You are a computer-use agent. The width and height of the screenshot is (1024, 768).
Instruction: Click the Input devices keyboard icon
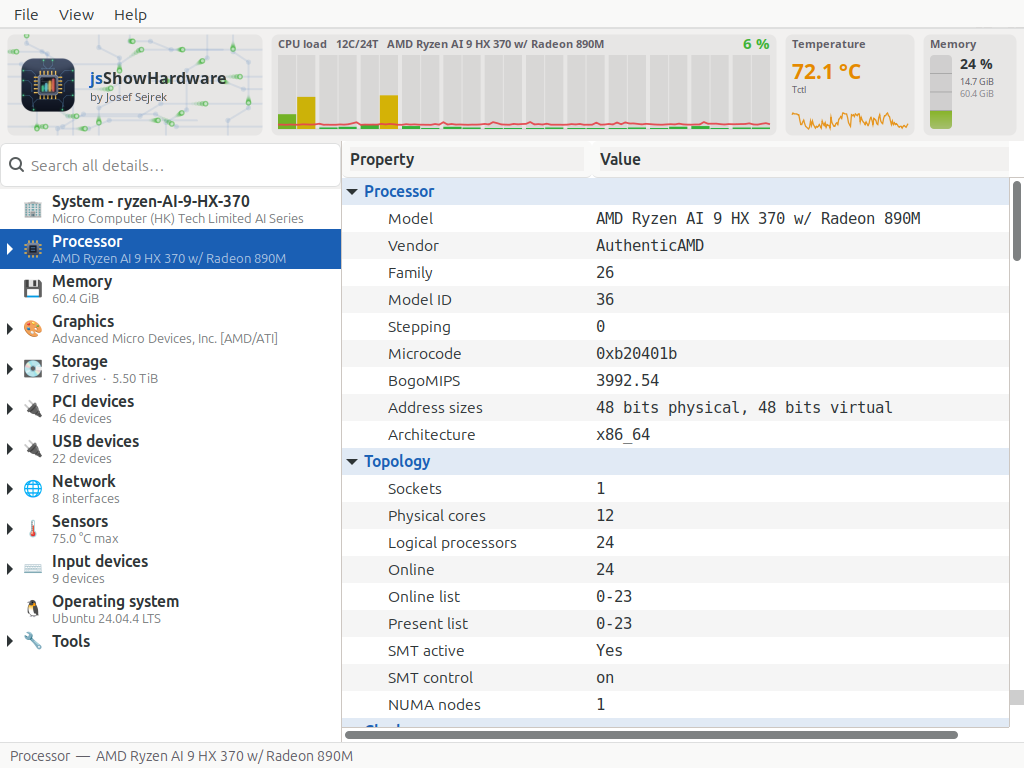33,569
